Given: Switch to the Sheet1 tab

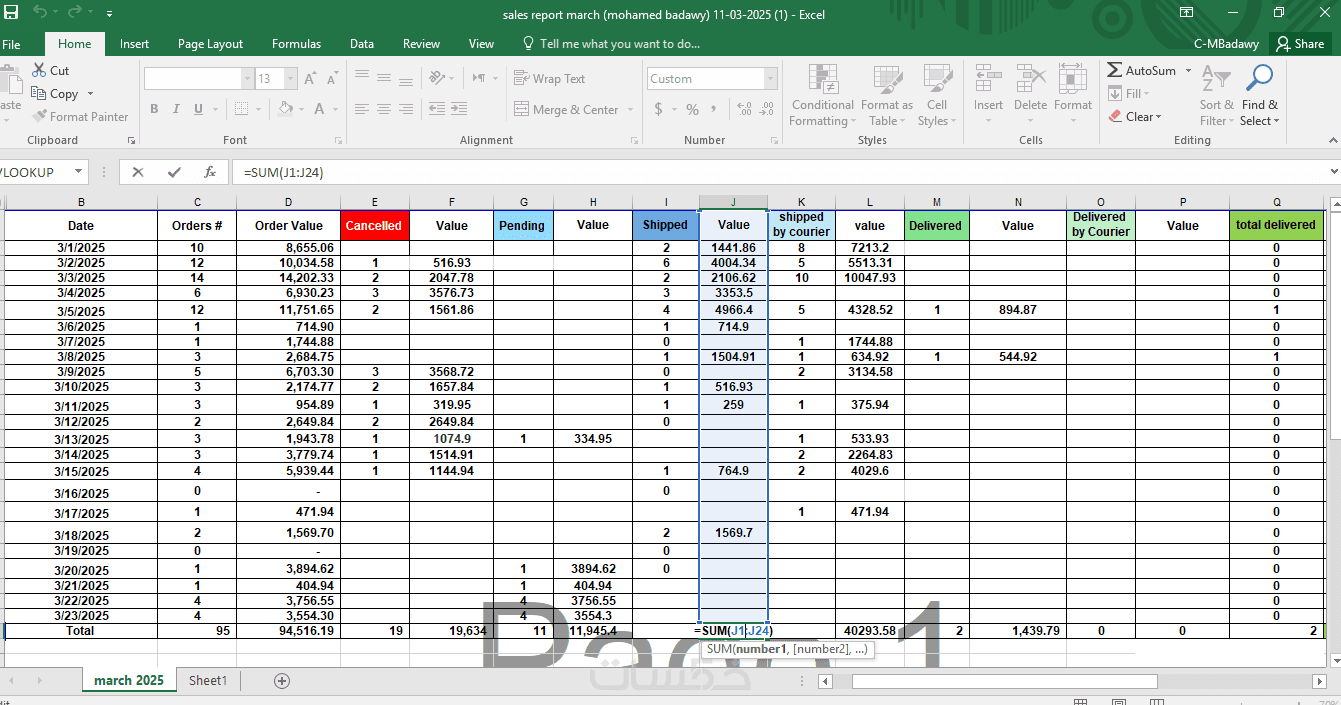Looking at the screenshot, I should [x=208, y=680].
